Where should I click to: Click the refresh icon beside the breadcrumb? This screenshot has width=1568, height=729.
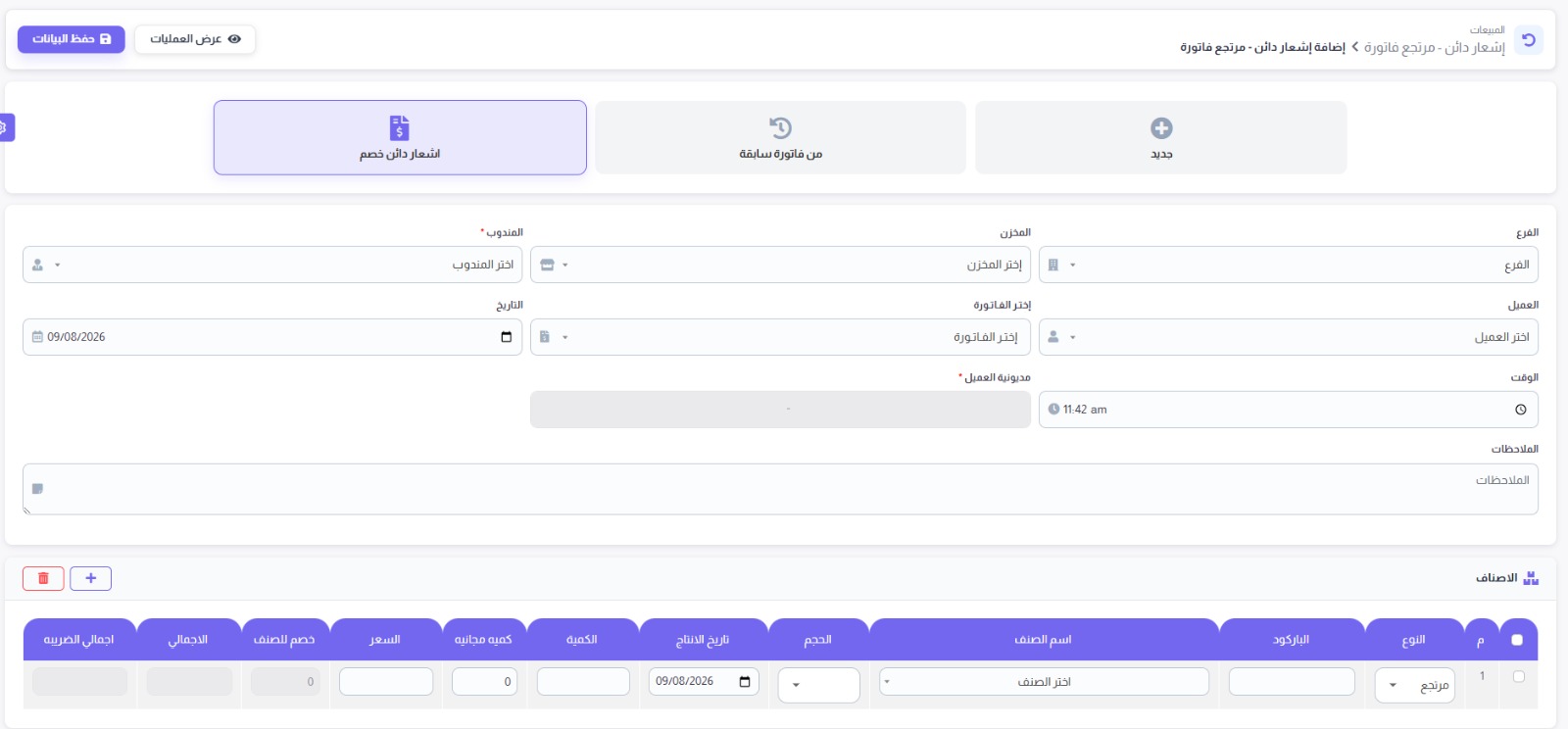(1529, 40)
